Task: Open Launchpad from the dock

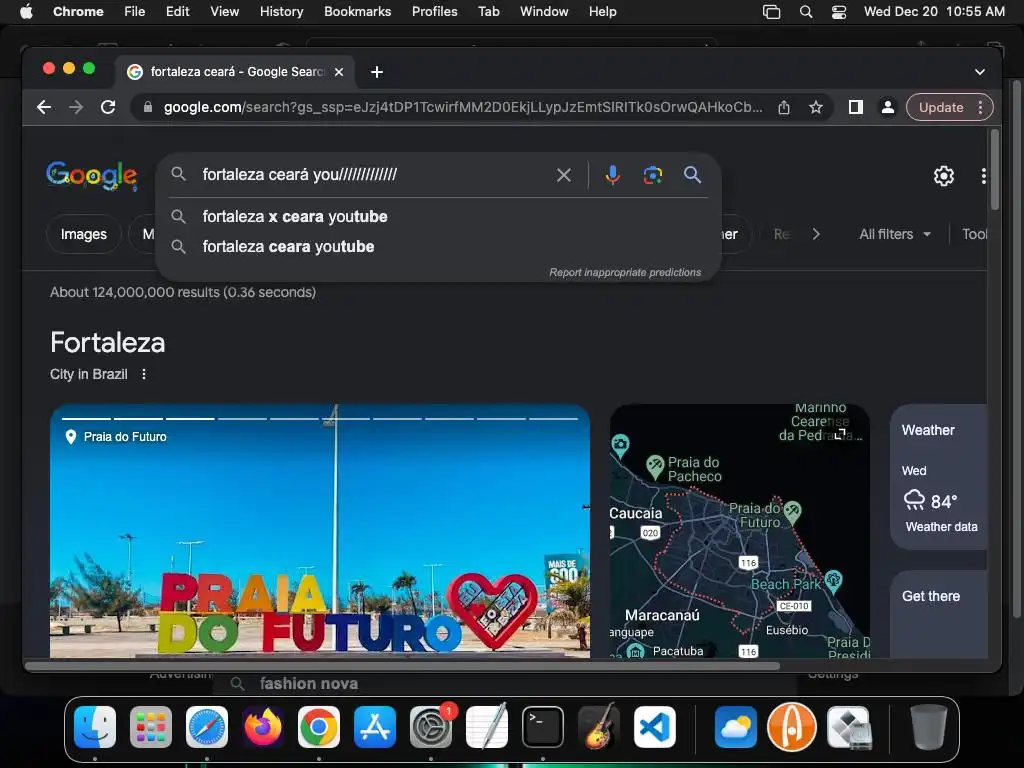Action: [151, 727]
